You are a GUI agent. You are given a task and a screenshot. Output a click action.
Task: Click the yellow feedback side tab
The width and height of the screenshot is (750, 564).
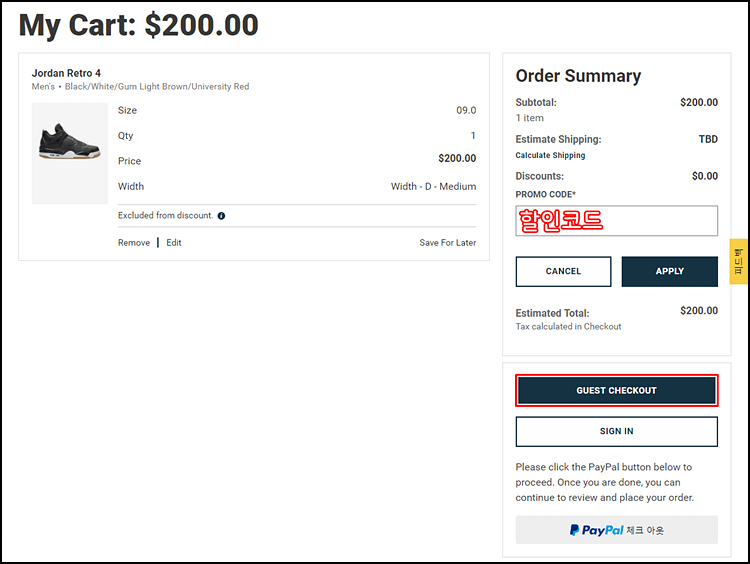click(x=739, y=261)
